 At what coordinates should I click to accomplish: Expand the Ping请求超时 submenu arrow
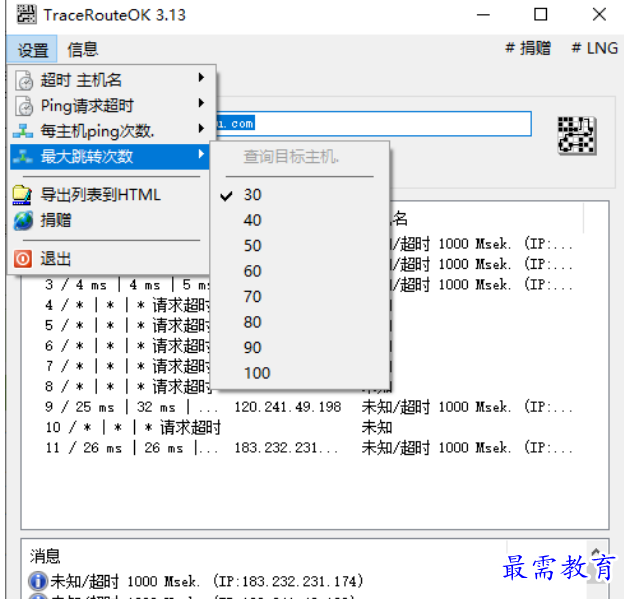click(201, 103)
